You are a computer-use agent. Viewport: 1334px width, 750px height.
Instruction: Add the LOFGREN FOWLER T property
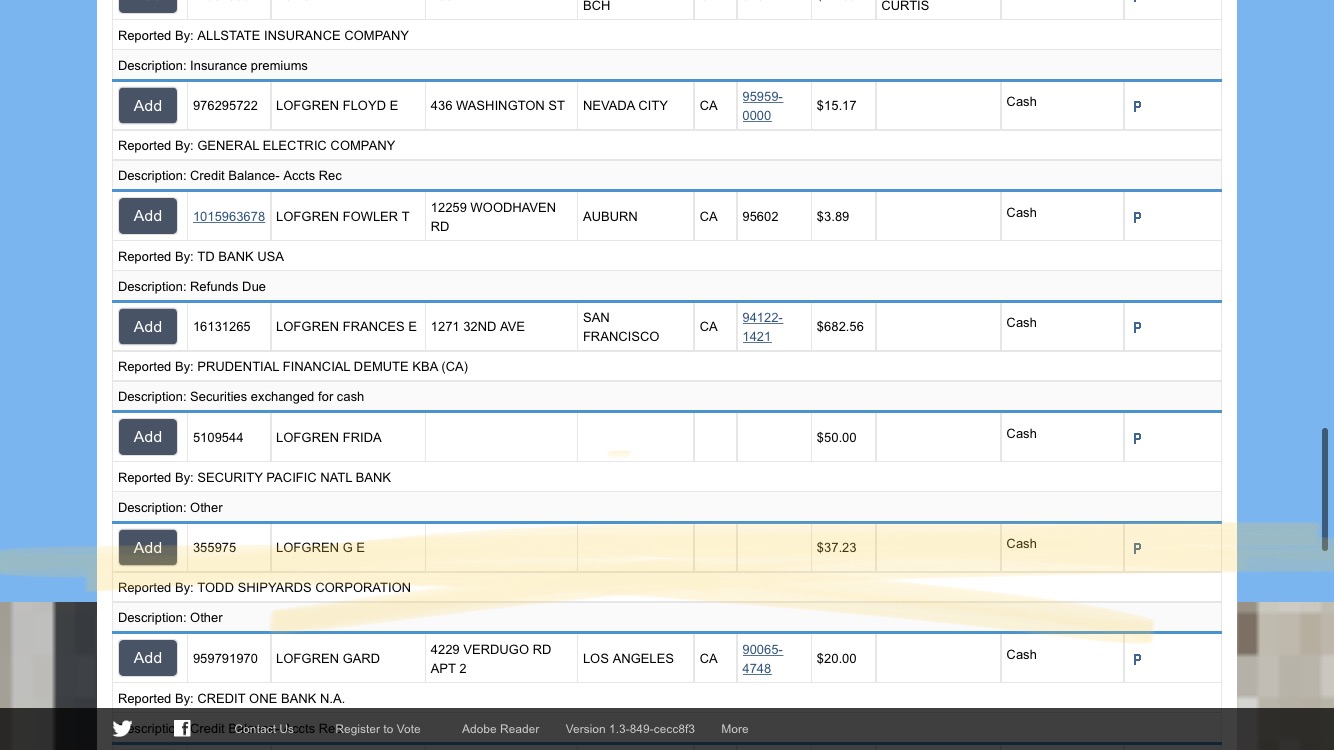(x=148, y=216)
